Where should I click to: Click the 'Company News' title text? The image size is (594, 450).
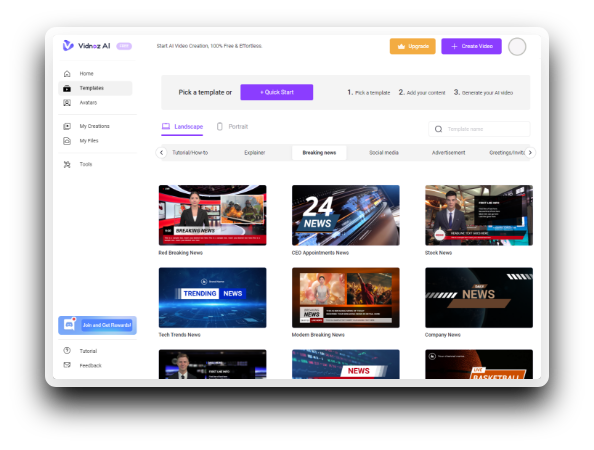tap(442, 335)
